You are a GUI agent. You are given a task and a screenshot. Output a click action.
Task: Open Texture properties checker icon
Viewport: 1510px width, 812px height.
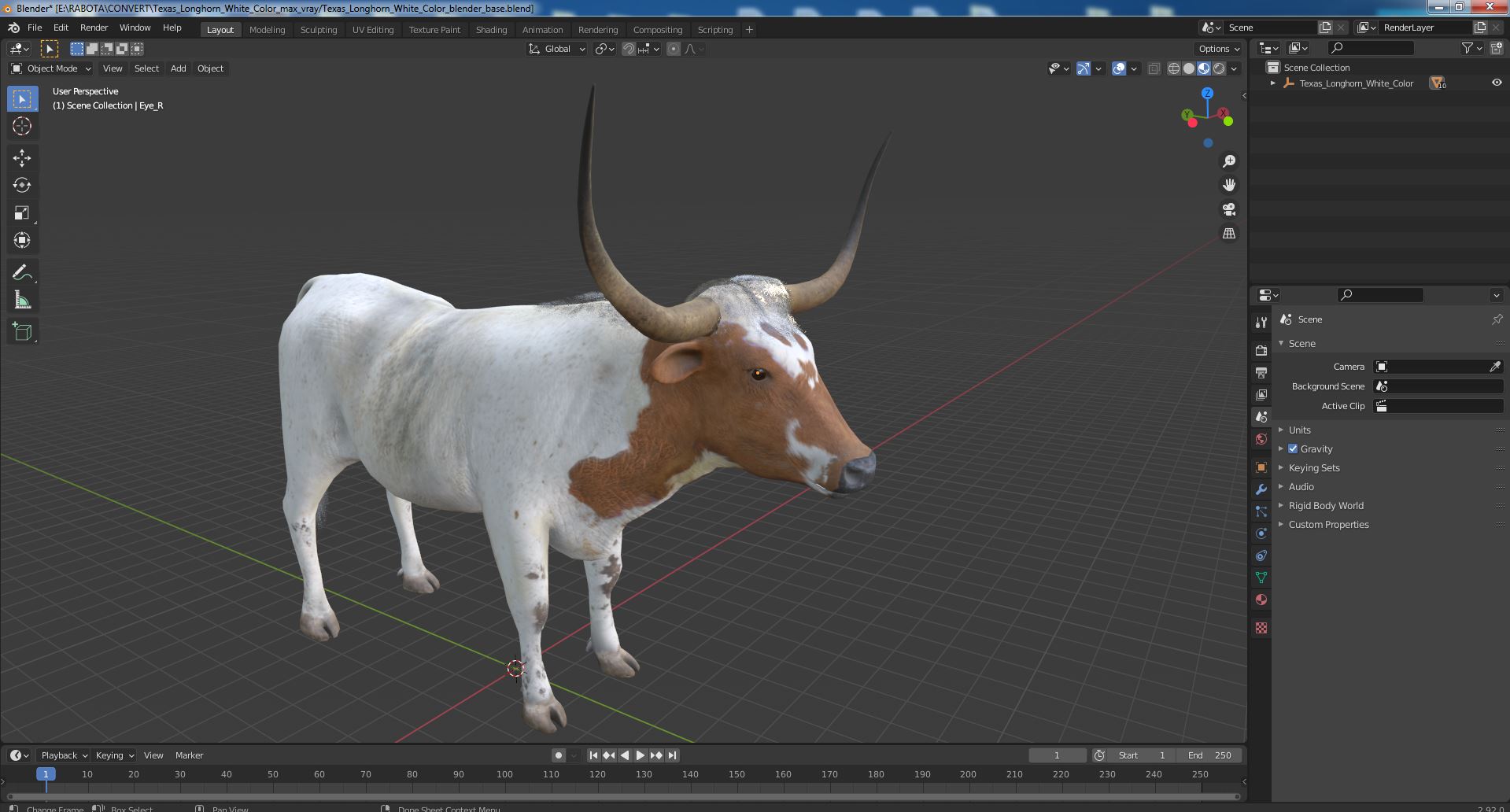[1261, 628]
